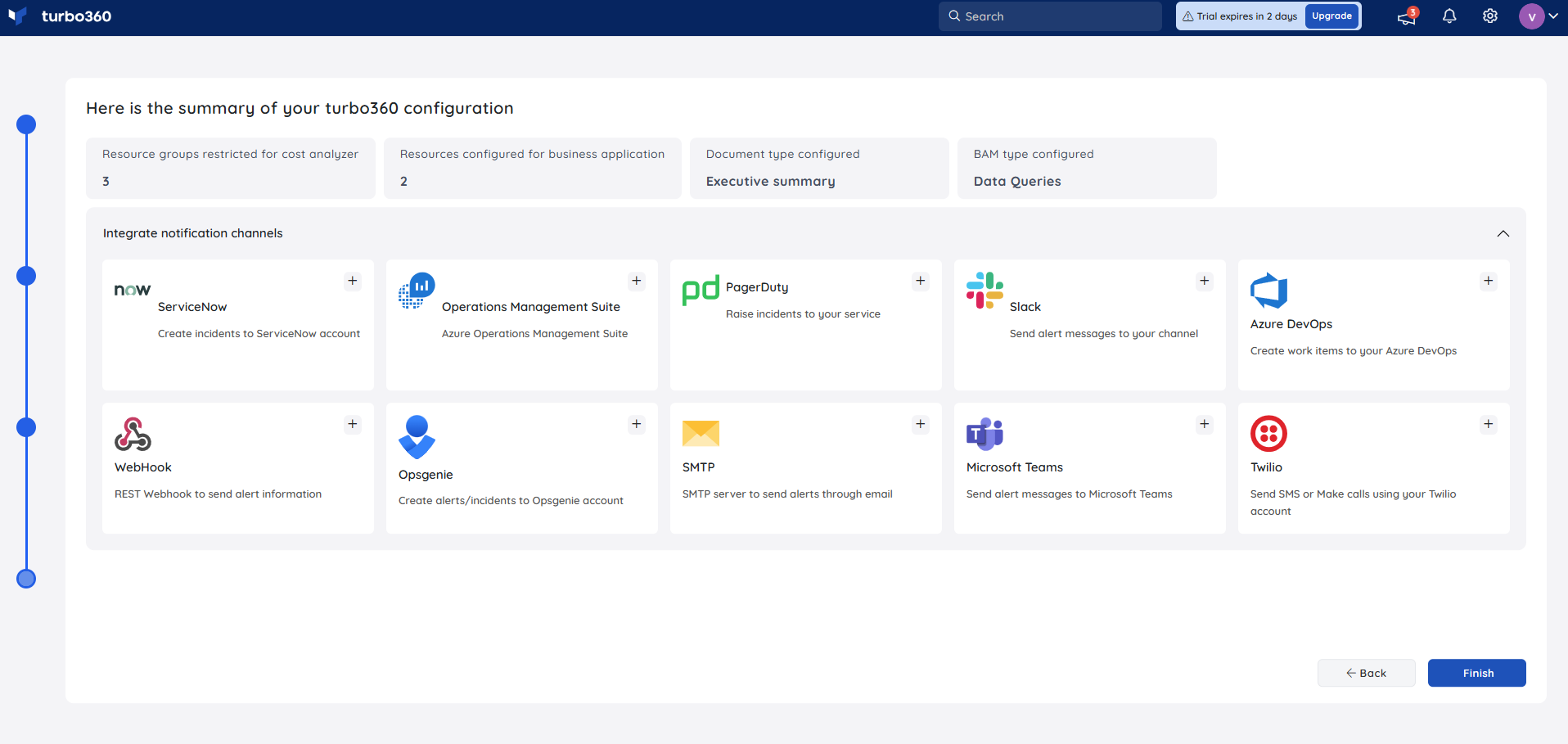Go to the third wizard step marker
The image size is (1568, 744).
pyautogui.click(x=26, y=427)
